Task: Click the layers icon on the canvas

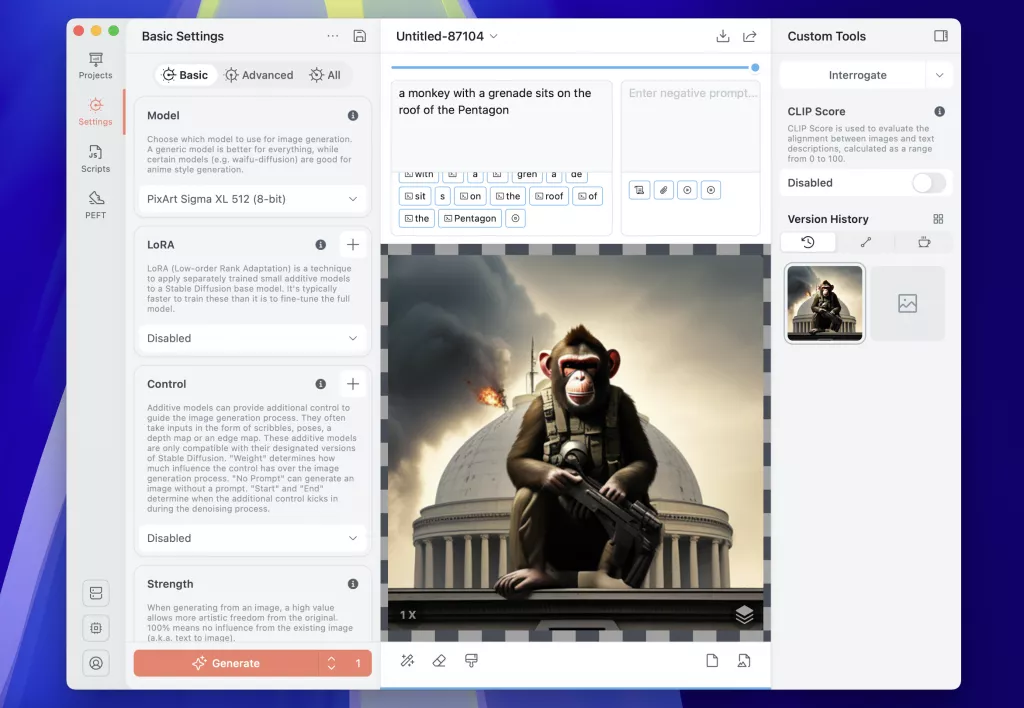Action: [744, 614]
